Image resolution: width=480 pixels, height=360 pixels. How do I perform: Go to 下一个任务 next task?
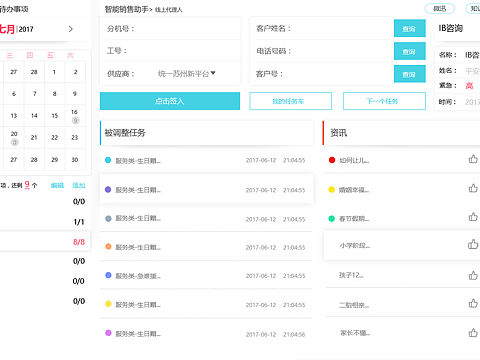point(384,101)
